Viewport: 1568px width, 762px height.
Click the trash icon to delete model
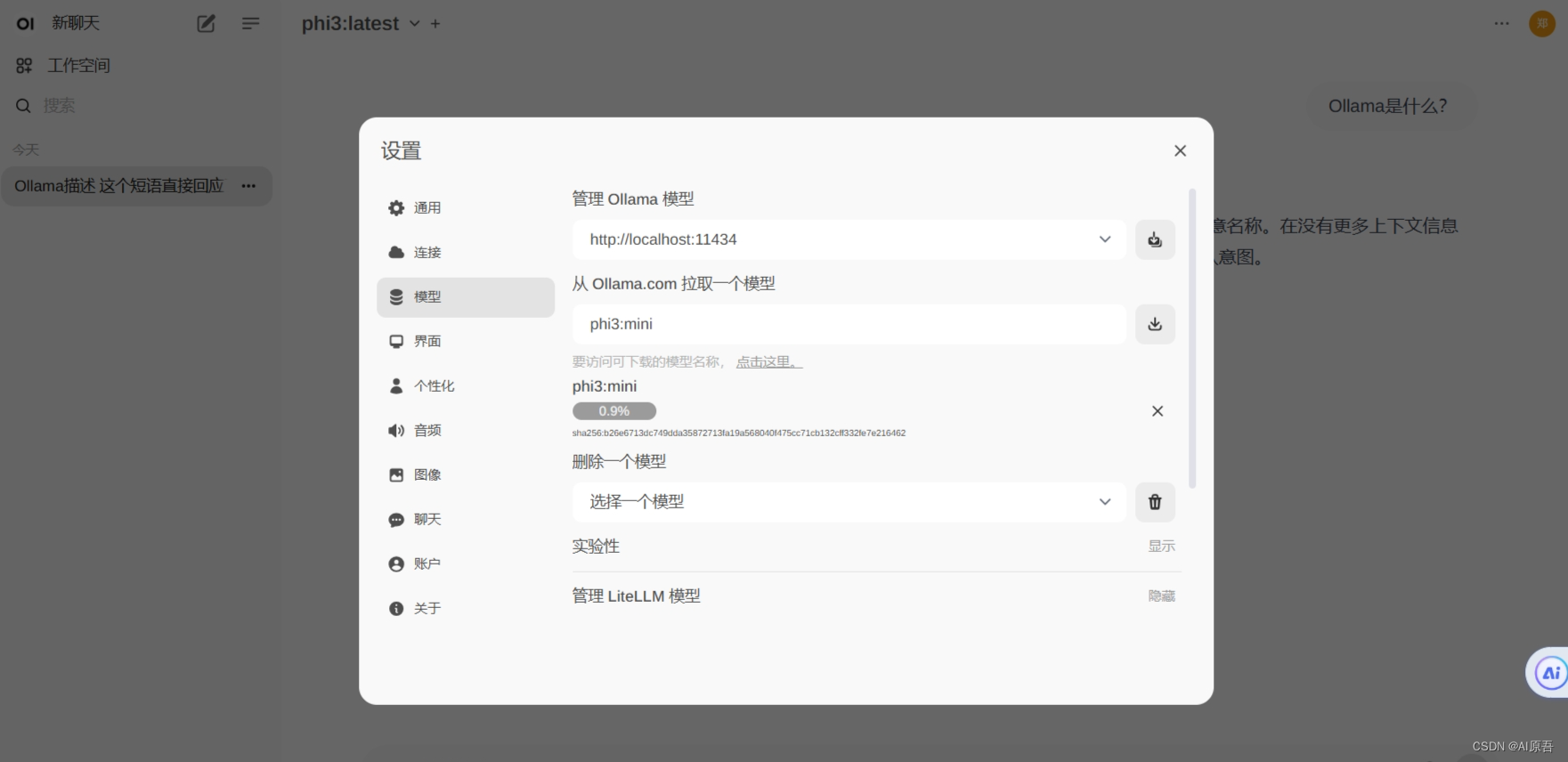tap(1155, 502)
